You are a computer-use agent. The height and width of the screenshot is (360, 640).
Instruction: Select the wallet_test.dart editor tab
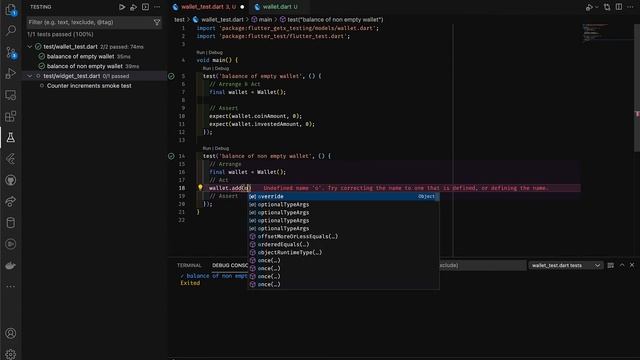coord(208,7)
